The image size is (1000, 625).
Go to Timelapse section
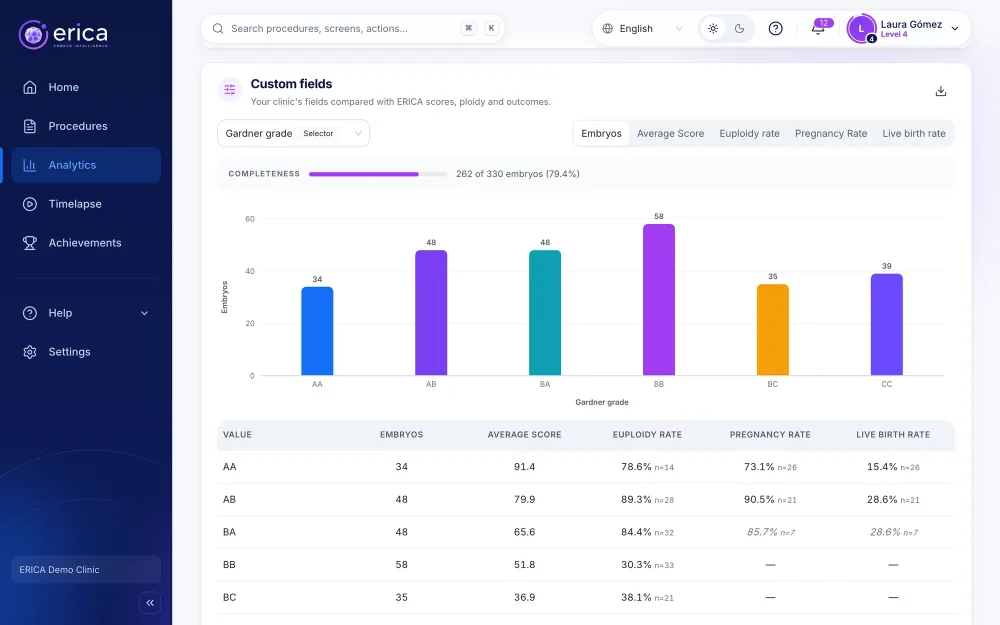click(86, 204)
